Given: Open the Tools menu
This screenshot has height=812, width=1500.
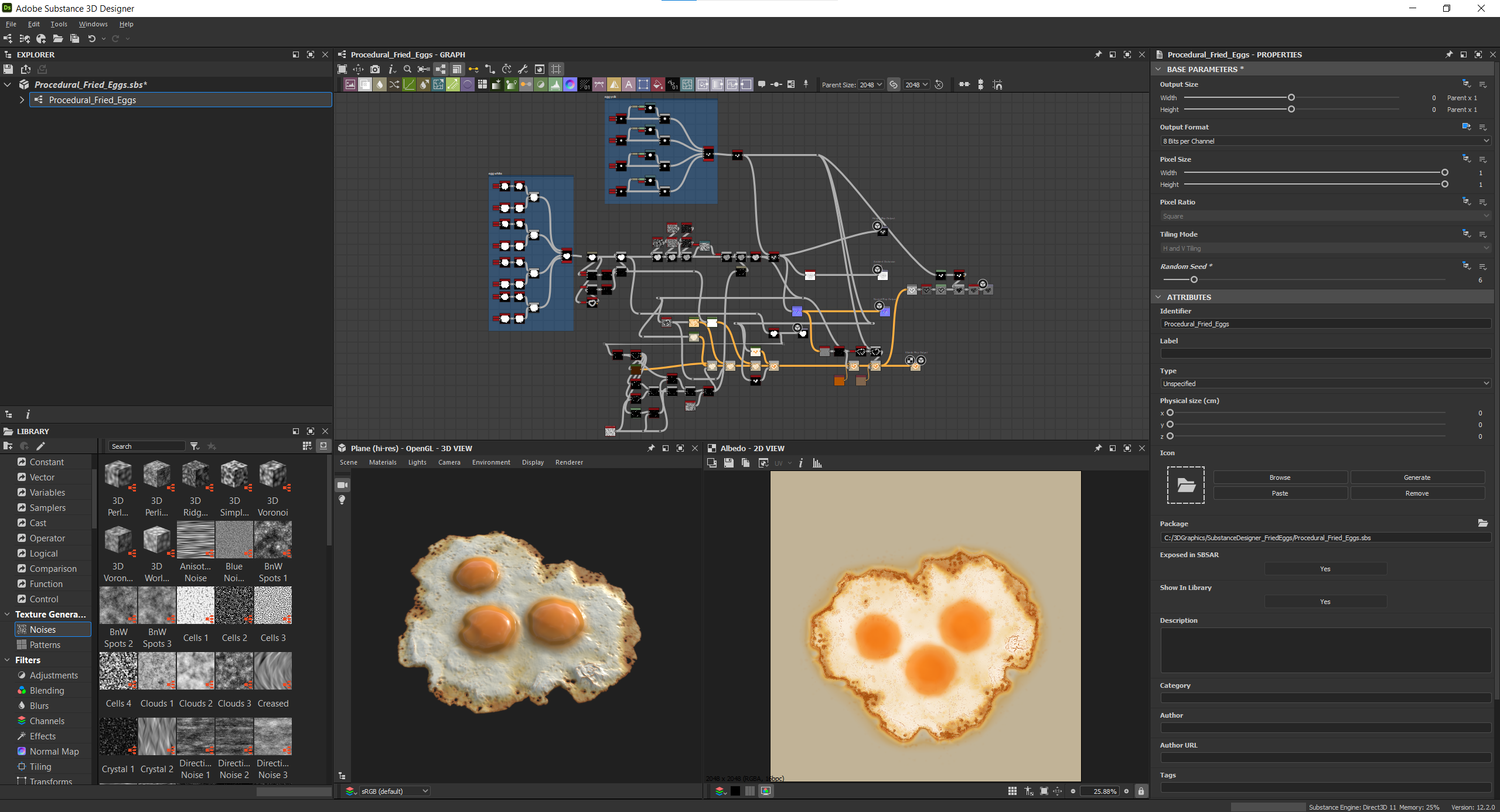Looking at the screenshot, I should point(59,24).
